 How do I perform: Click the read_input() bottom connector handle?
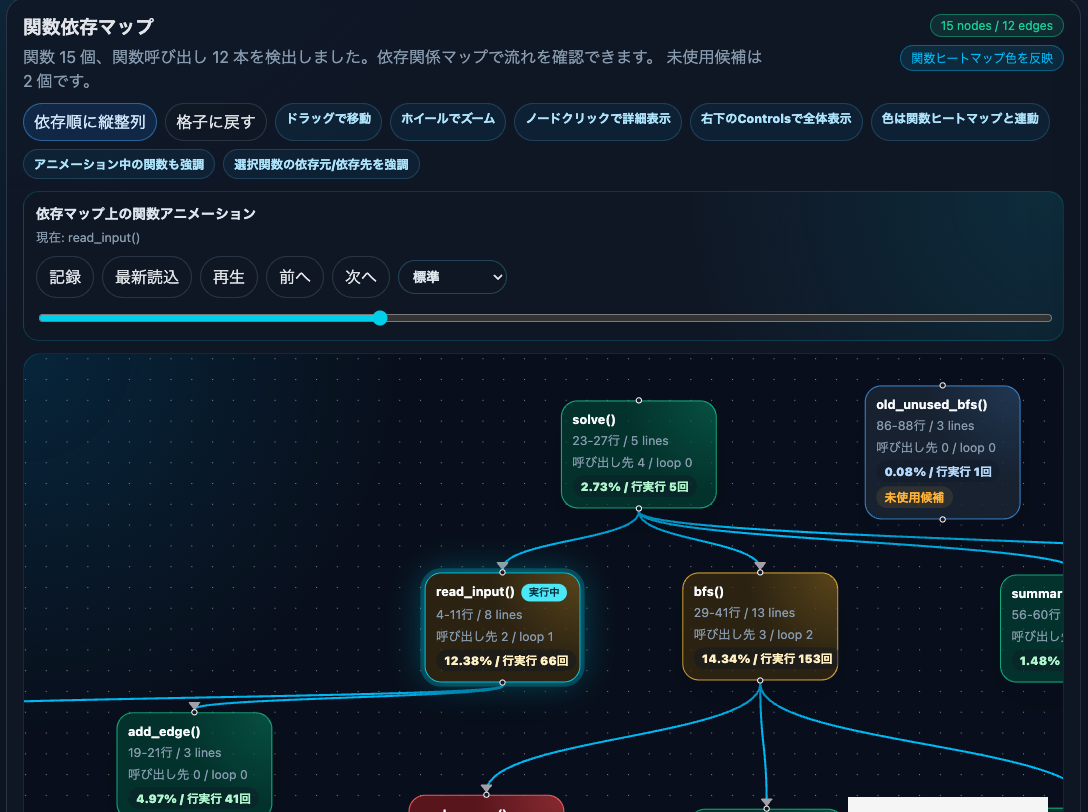pyautogui.click(x=502, y=683)
